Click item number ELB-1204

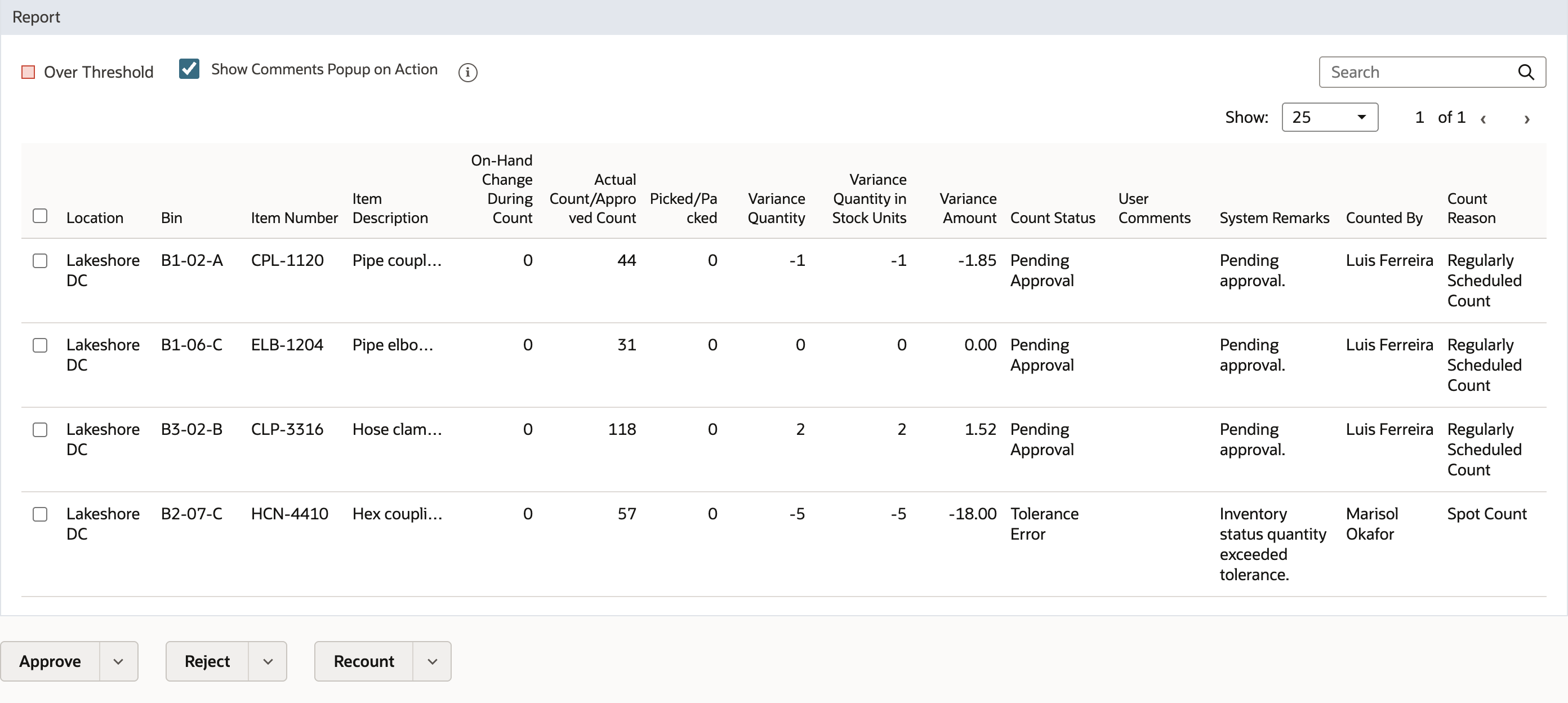[x=287, y=345]
